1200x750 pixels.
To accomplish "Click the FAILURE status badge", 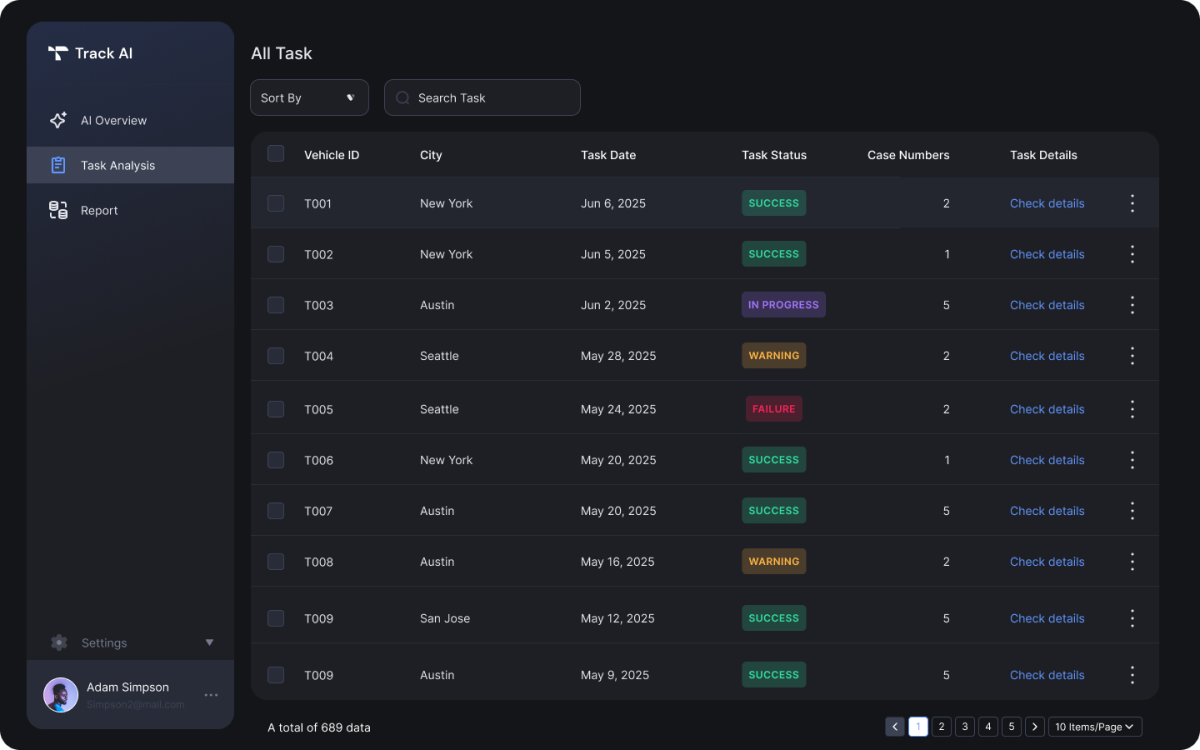I will (x=774, y=409).
